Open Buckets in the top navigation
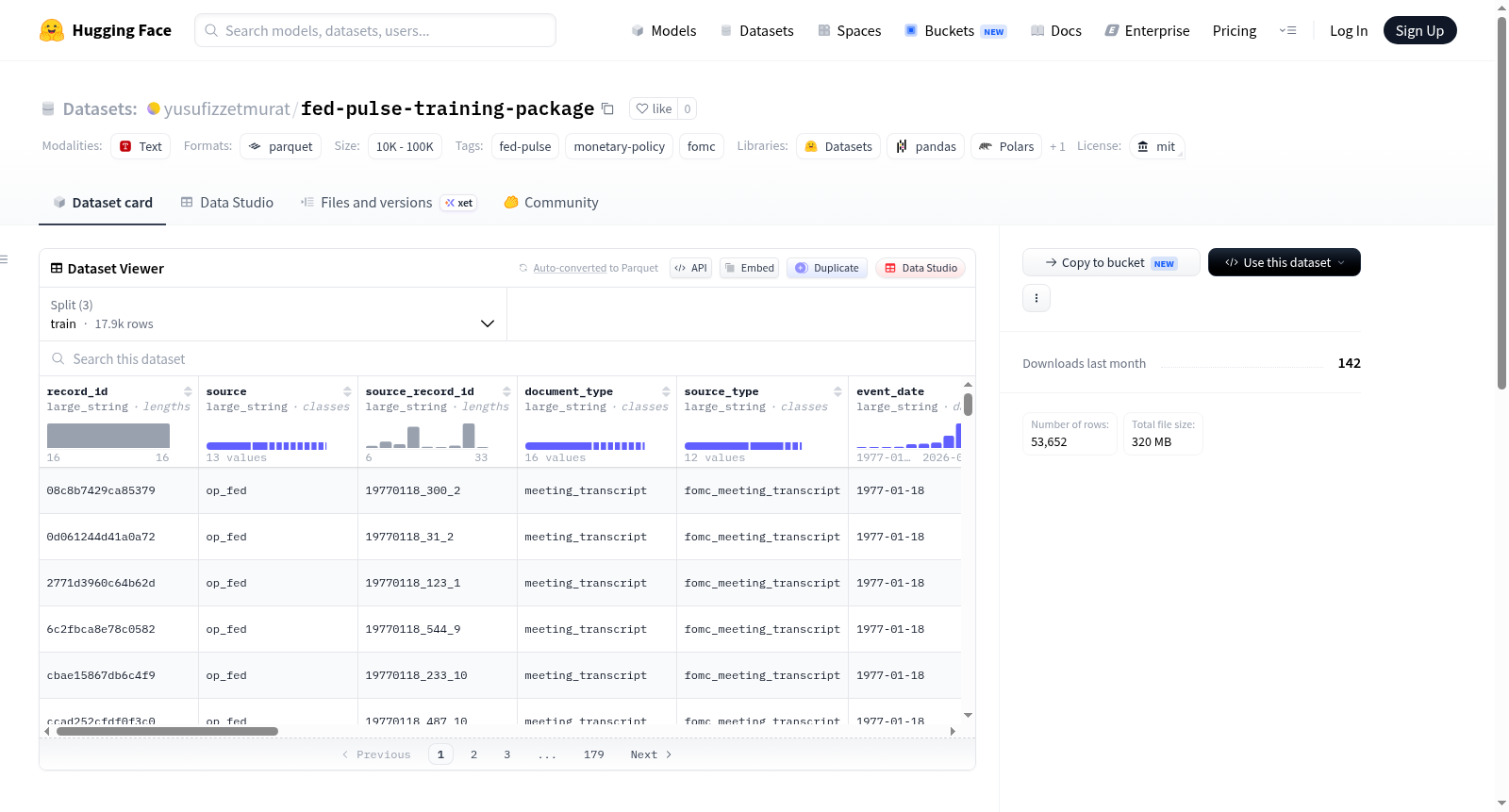Viewport: 1509px width, 812px height. coord(955,30)
